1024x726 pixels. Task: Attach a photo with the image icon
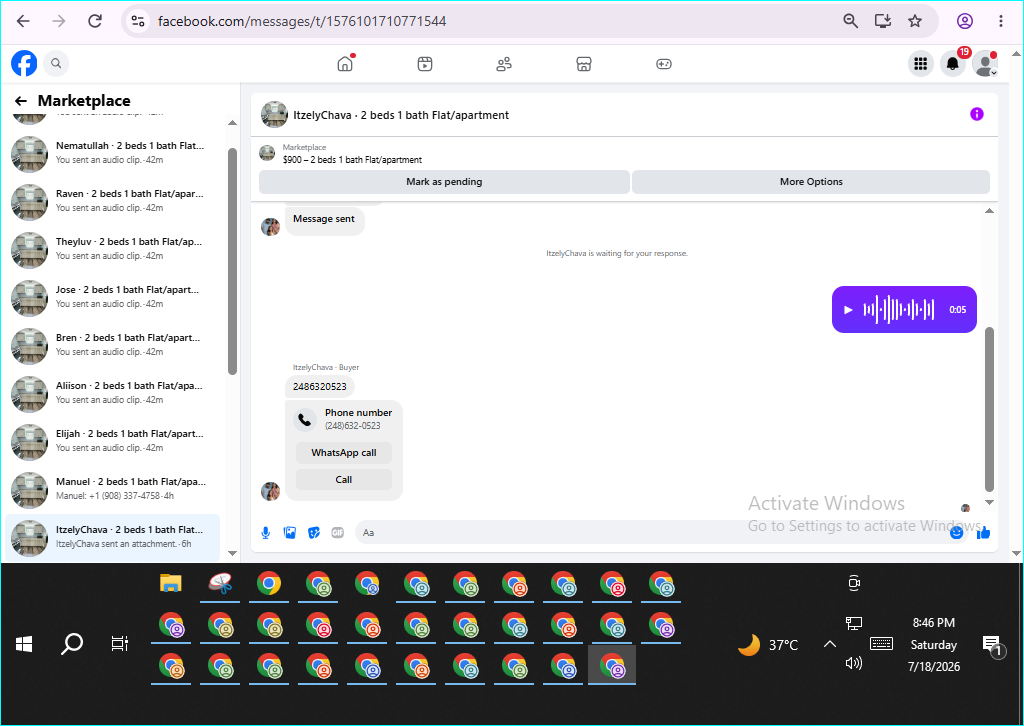[289, 533]
